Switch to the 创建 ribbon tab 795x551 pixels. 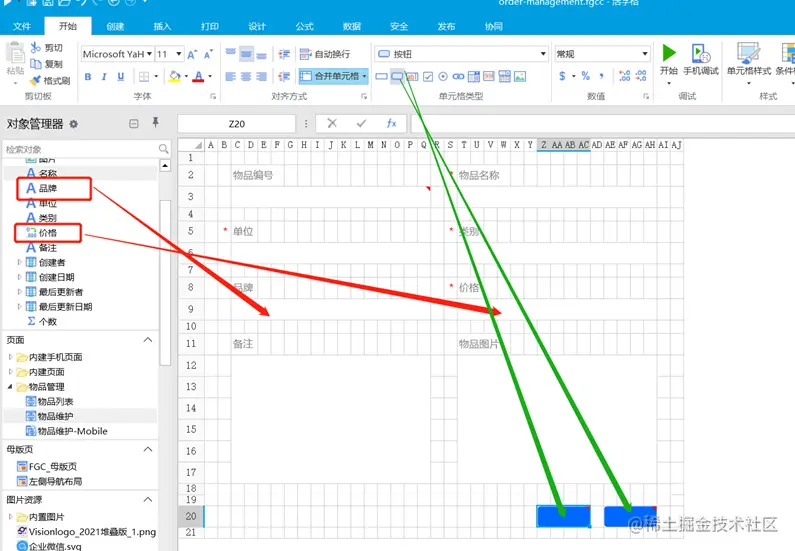[115, 26]
